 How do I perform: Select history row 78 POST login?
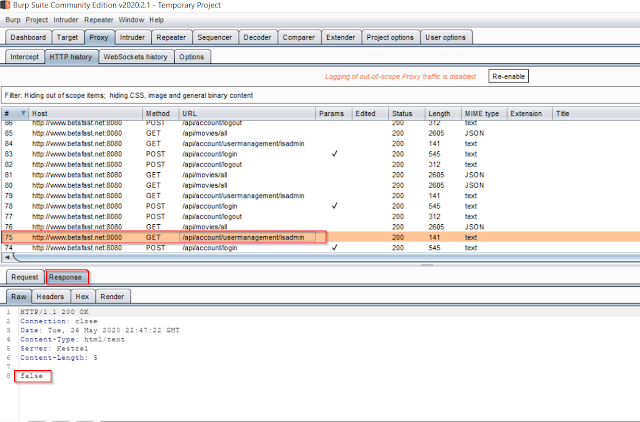(320, 206)
